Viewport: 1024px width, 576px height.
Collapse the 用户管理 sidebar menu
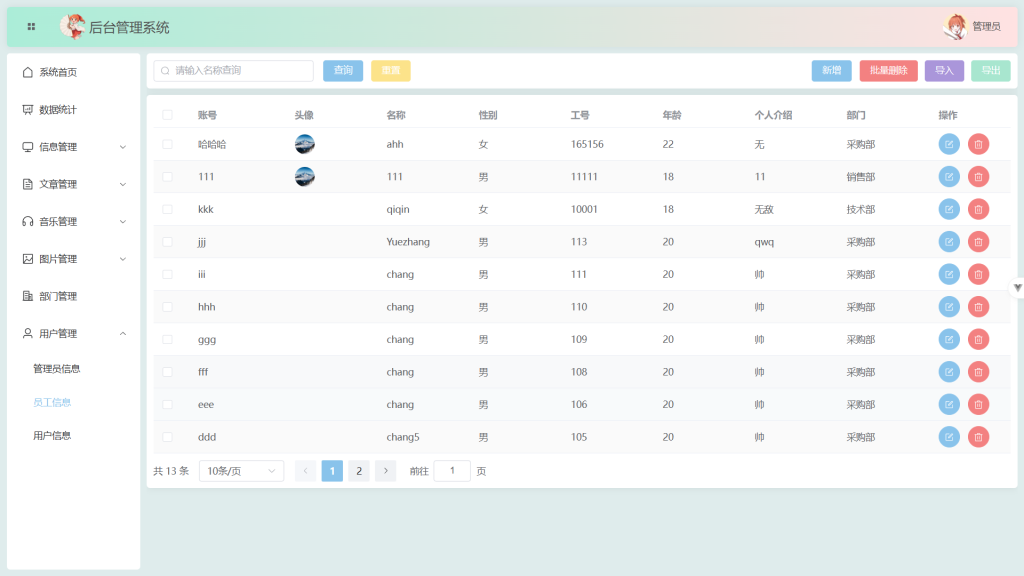pos(74,334)
